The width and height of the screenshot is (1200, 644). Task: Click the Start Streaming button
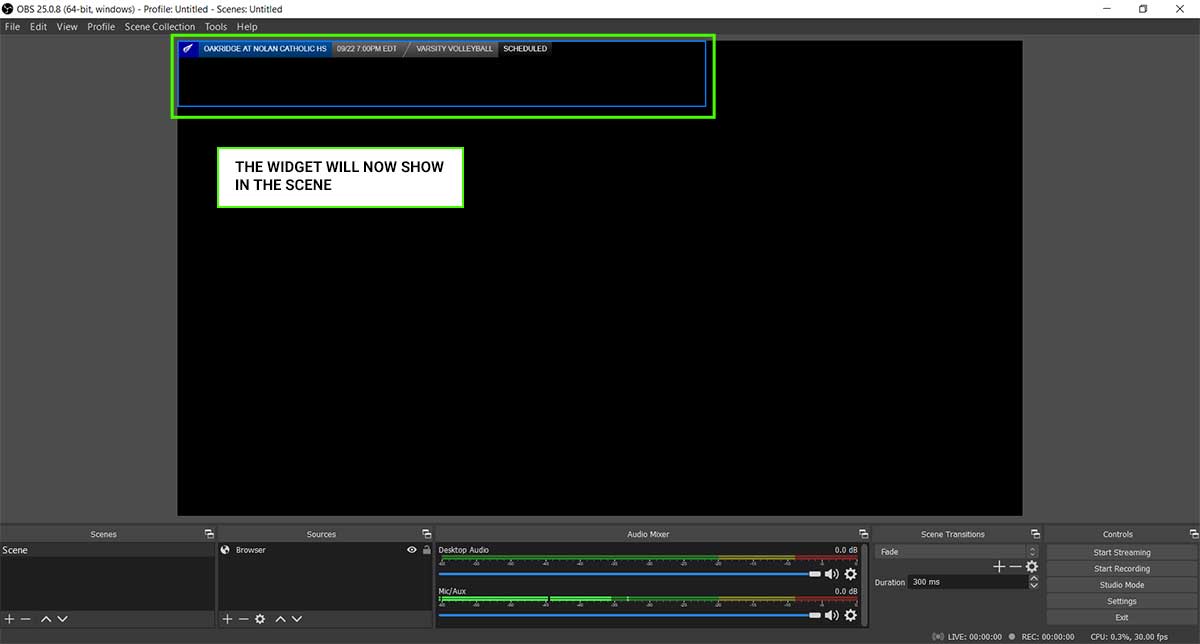click(x=1122, y=553)
